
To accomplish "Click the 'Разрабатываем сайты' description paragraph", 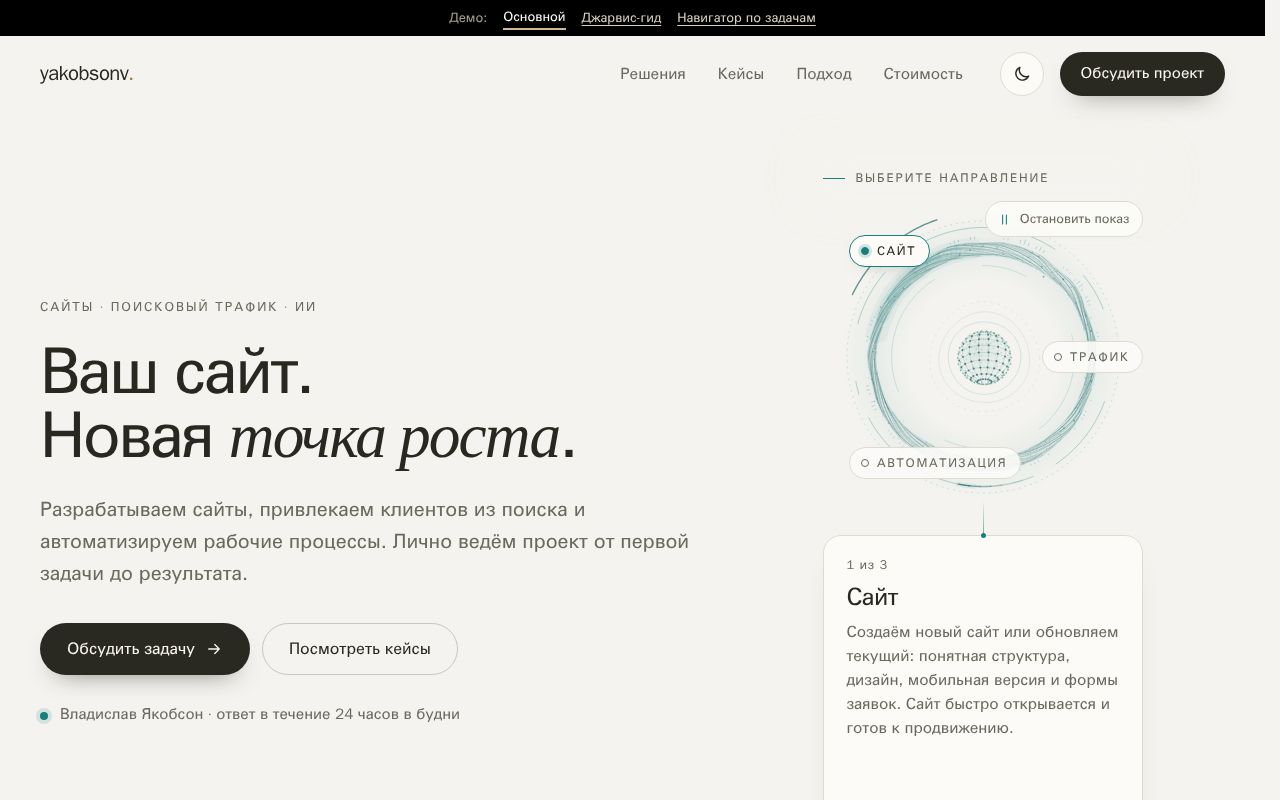I will pos(365,542).
